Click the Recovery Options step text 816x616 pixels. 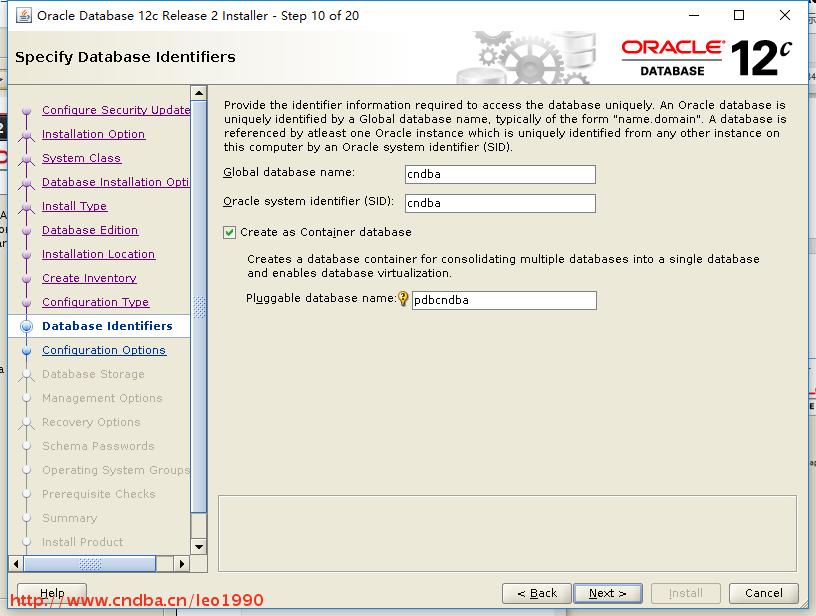(91, 422)
